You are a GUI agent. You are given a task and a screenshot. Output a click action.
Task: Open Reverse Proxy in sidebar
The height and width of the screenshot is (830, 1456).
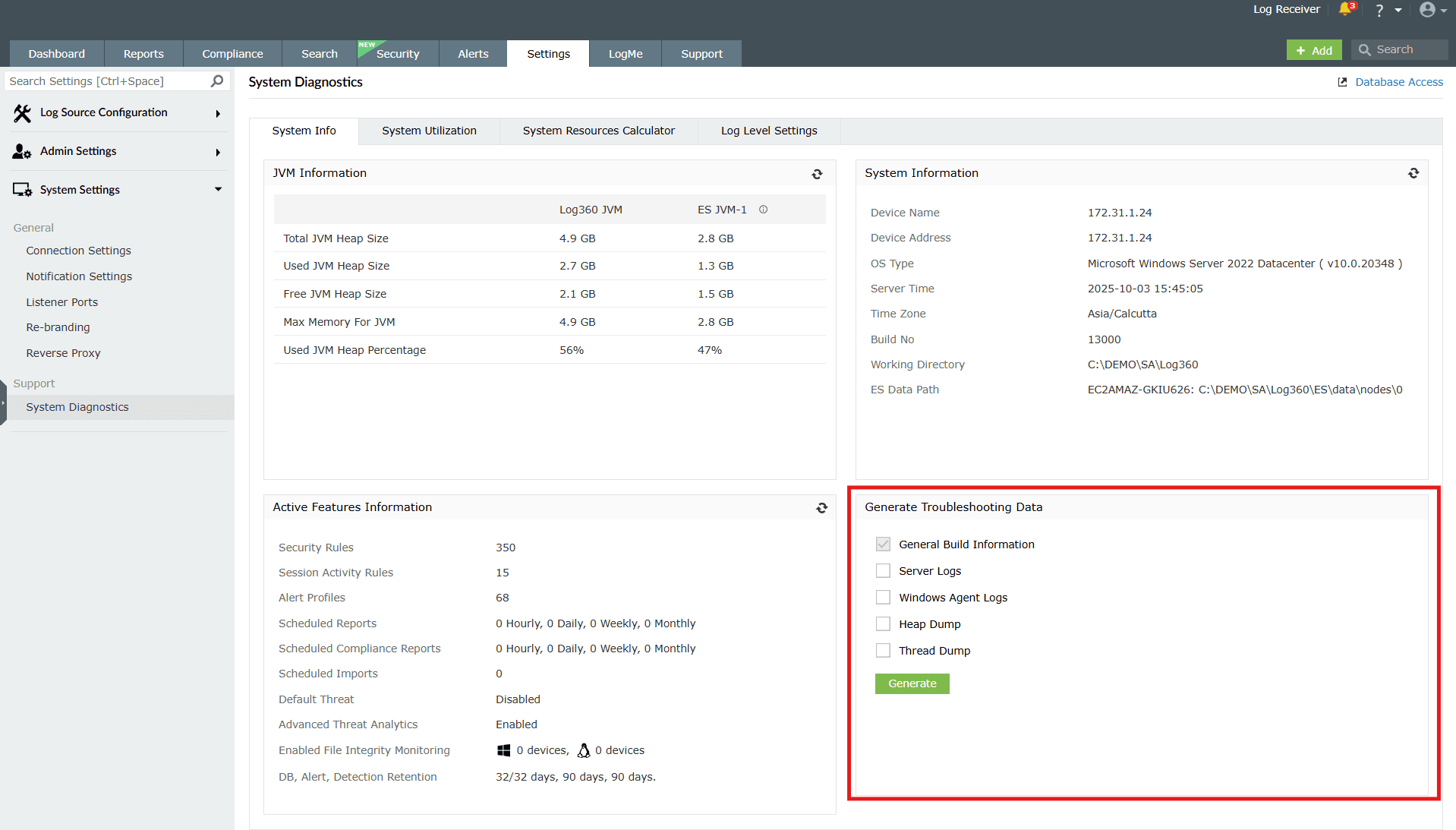click(x=63, y=353)
